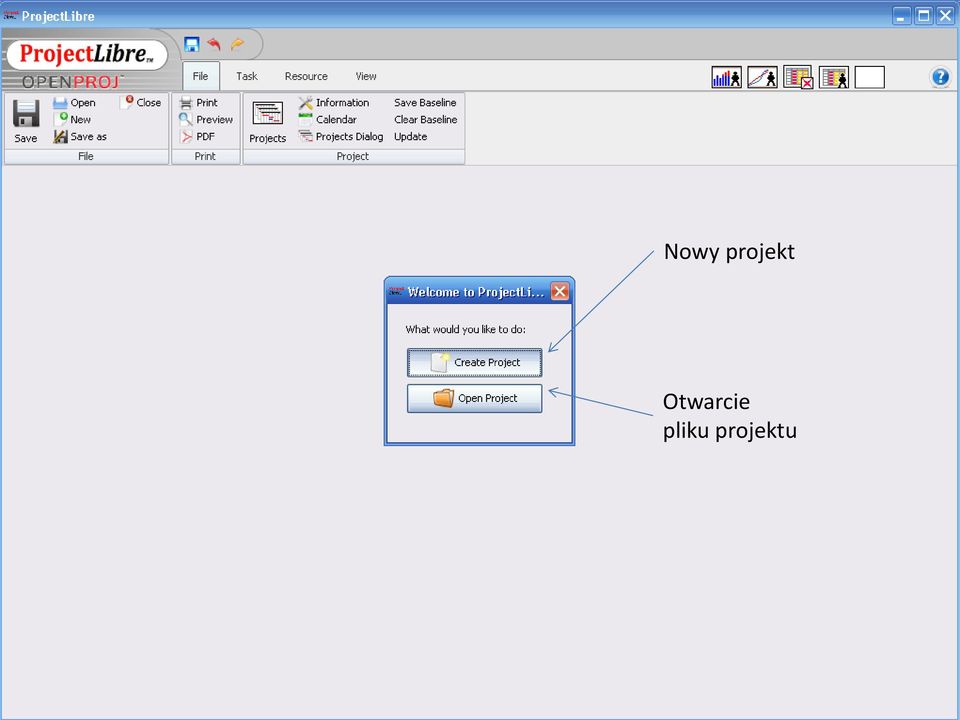Maximize the ProjectLibre window
This screenshot has width=960, height=720.
click(x=923, y=15)
